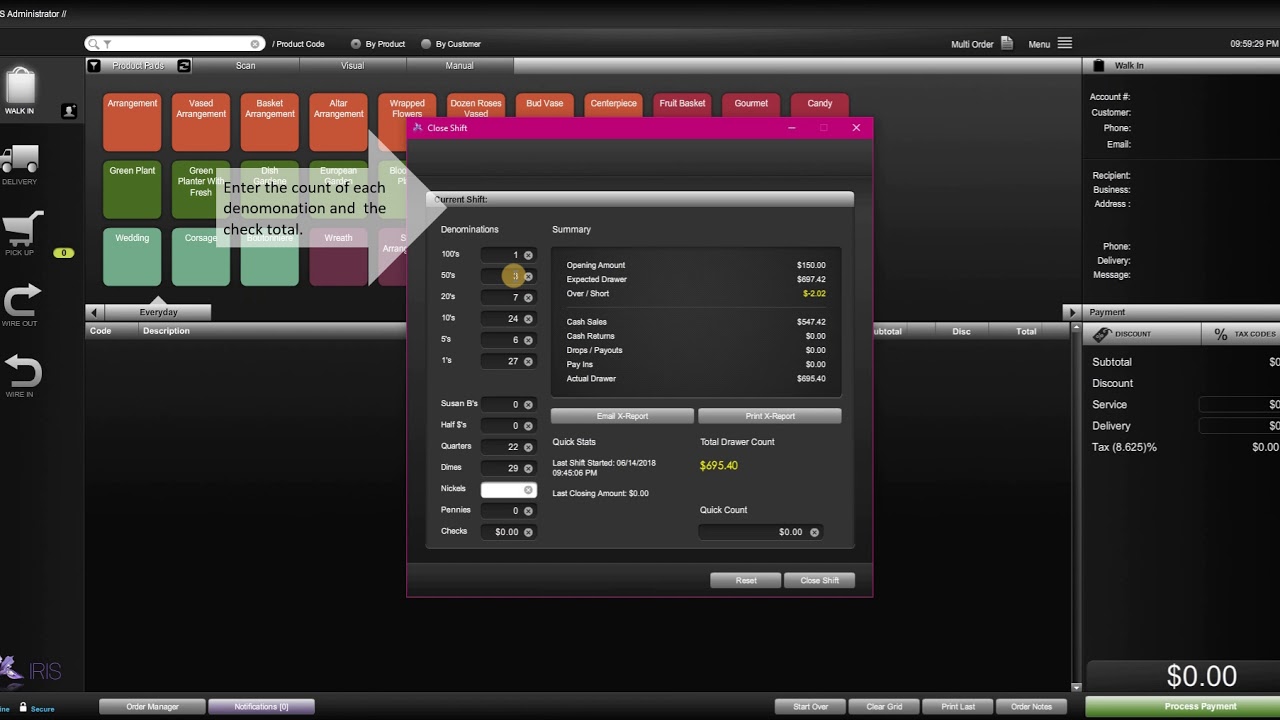The height and width of the screenshot is (720, 1280).
Task: Click the Print X-Report button
Action: click(x=769, y=416)
